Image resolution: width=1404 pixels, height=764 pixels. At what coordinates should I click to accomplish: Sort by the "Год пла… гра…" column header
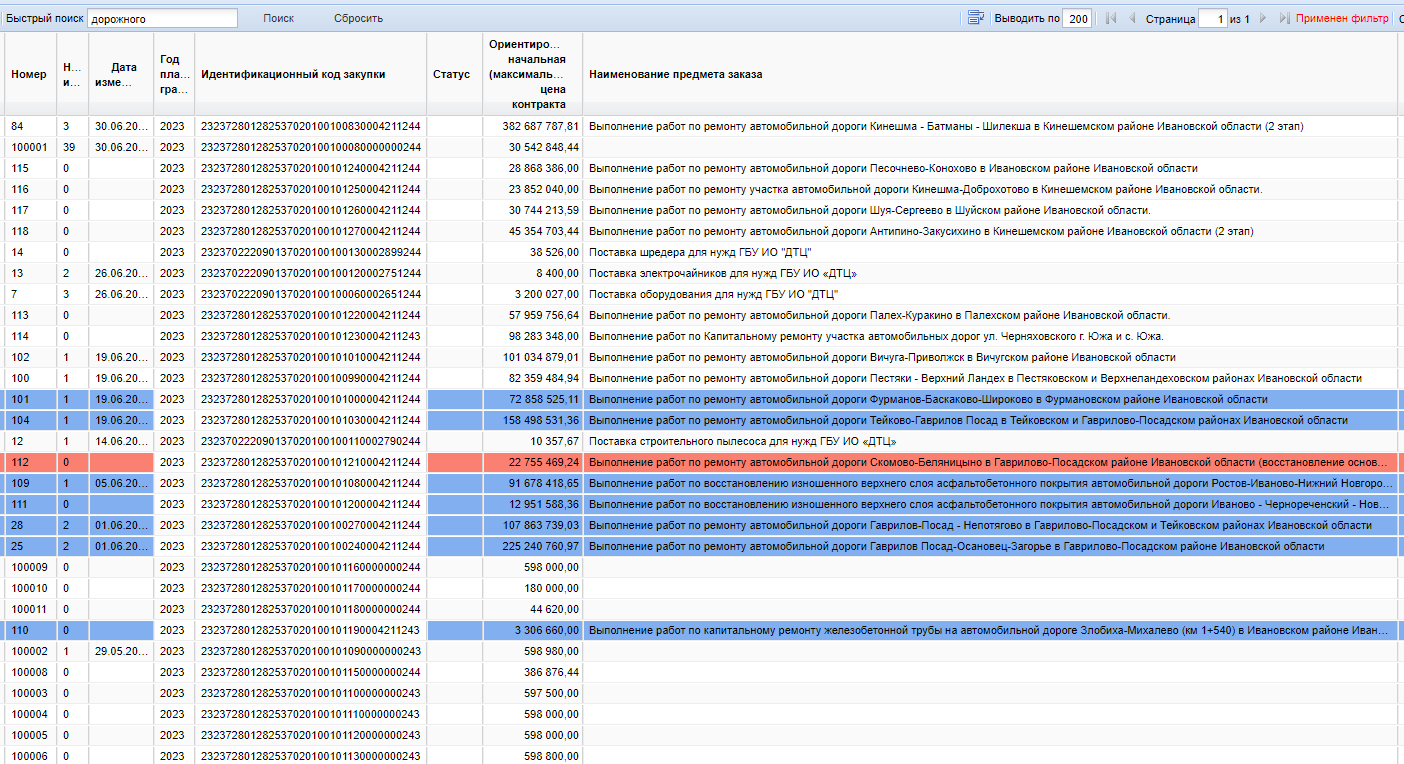point(174,74)
